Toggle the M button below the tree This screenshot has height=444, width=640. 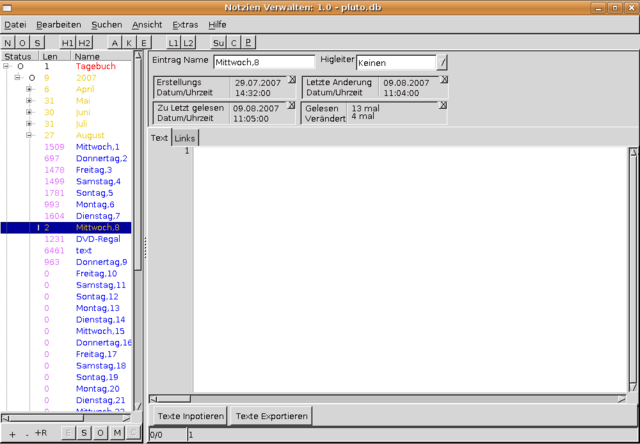[x=117, y=432]
